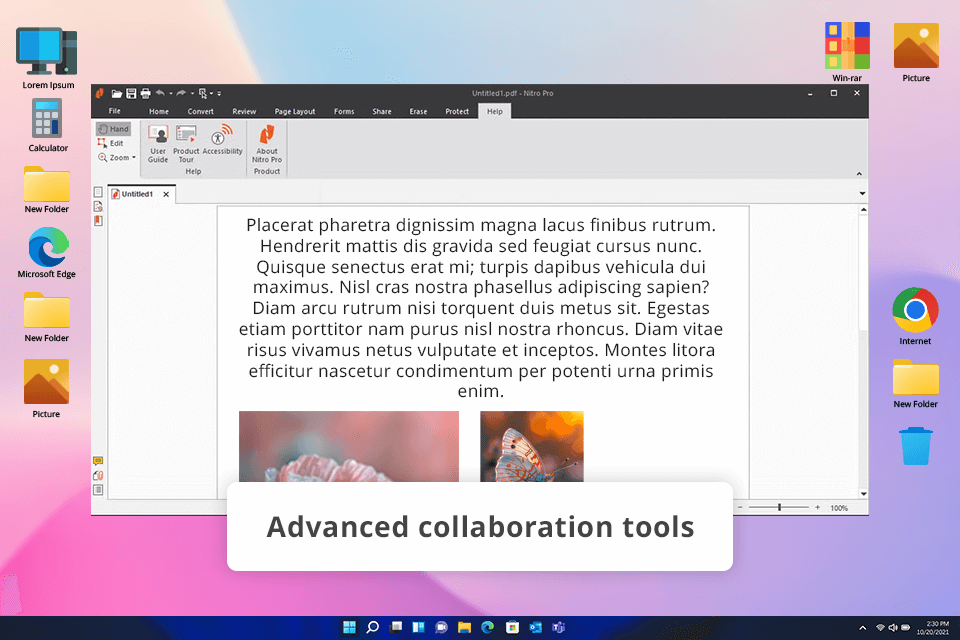Switch to the Forms ribbon tab
Viewport: 960px width, 640px height.
click(x=344, y=111)
